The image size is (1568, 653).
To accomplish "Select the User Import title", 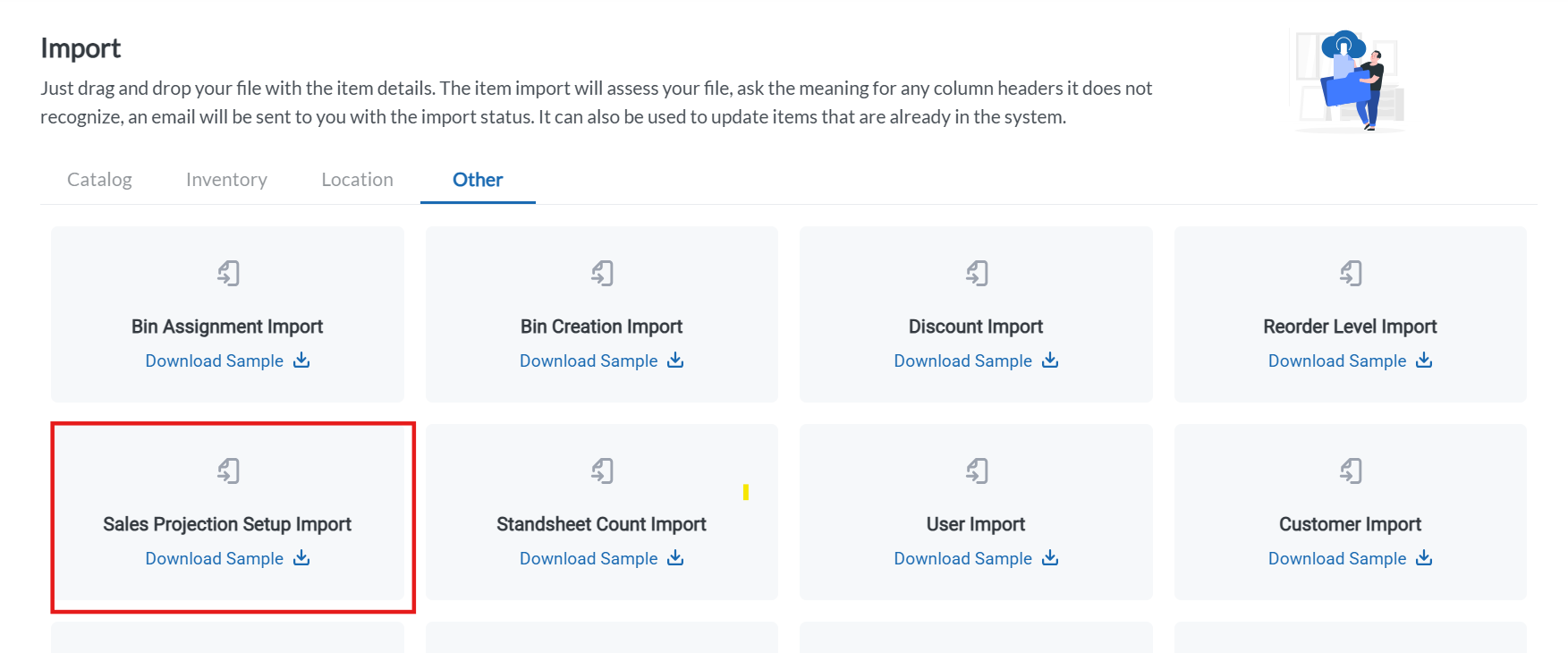I will 976,524.
